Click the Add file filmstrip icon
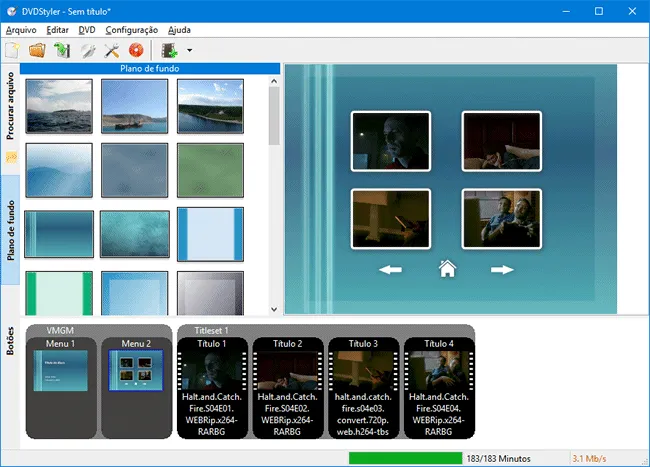 click(x=170, y=51)
